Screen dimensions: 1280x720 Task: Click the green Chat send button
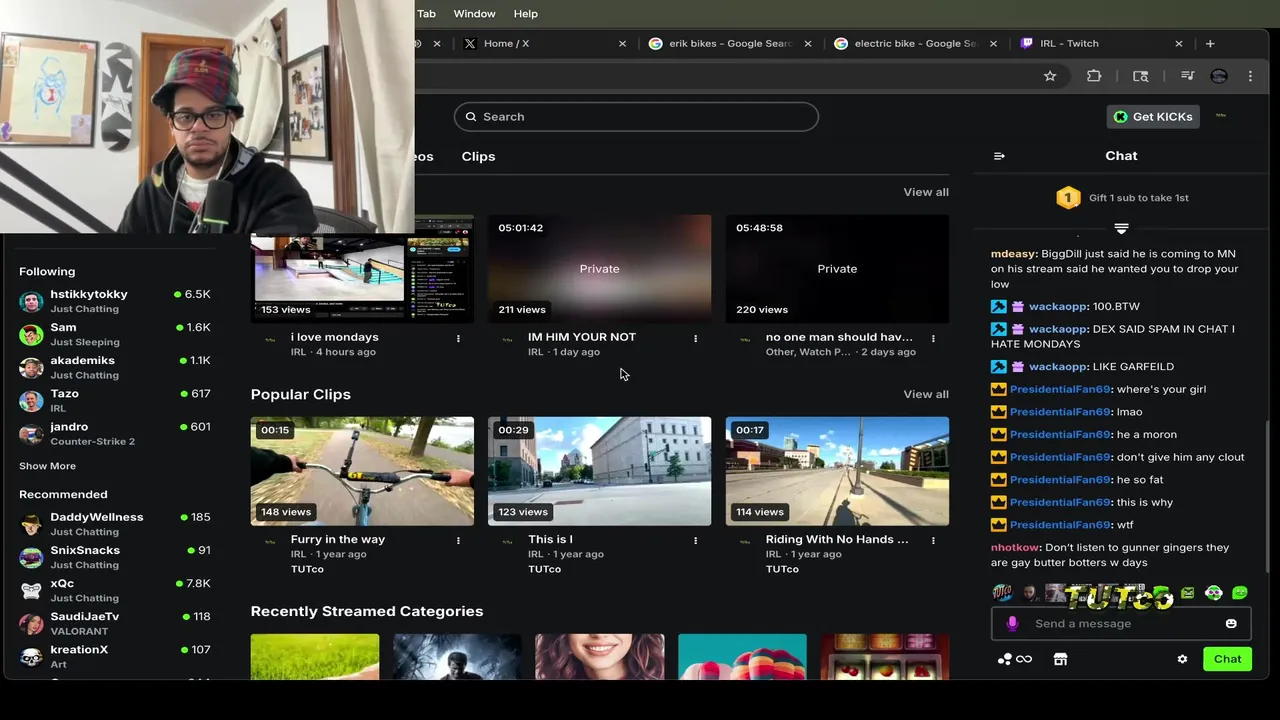[x=1227, y=659]
